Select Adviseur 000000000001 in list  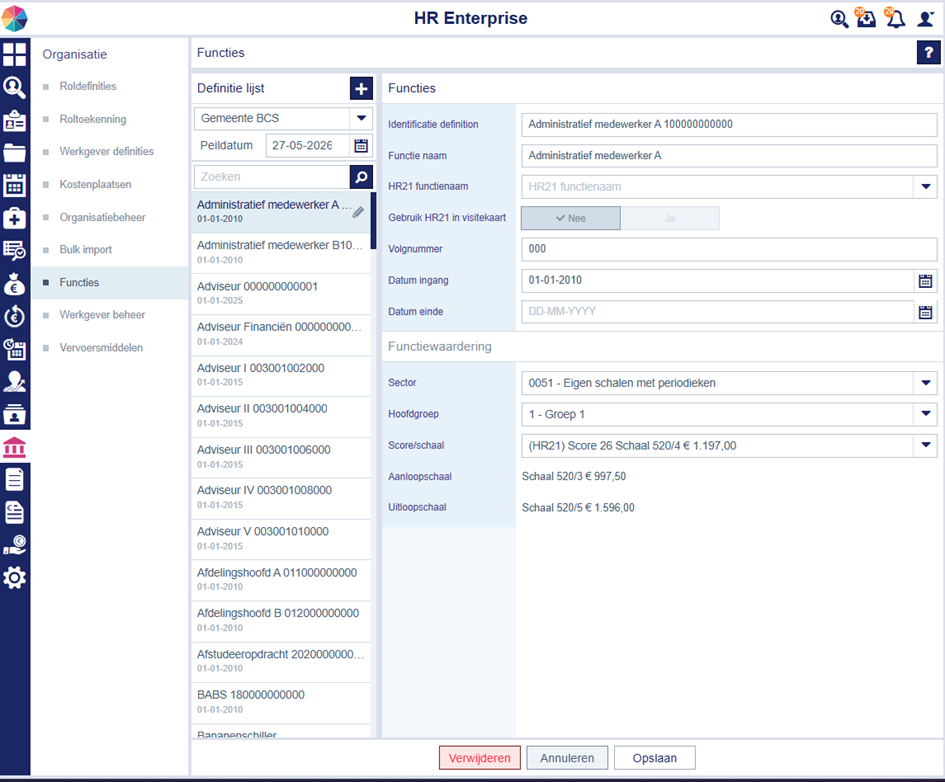pyautogui.click(x=281, y=293)
